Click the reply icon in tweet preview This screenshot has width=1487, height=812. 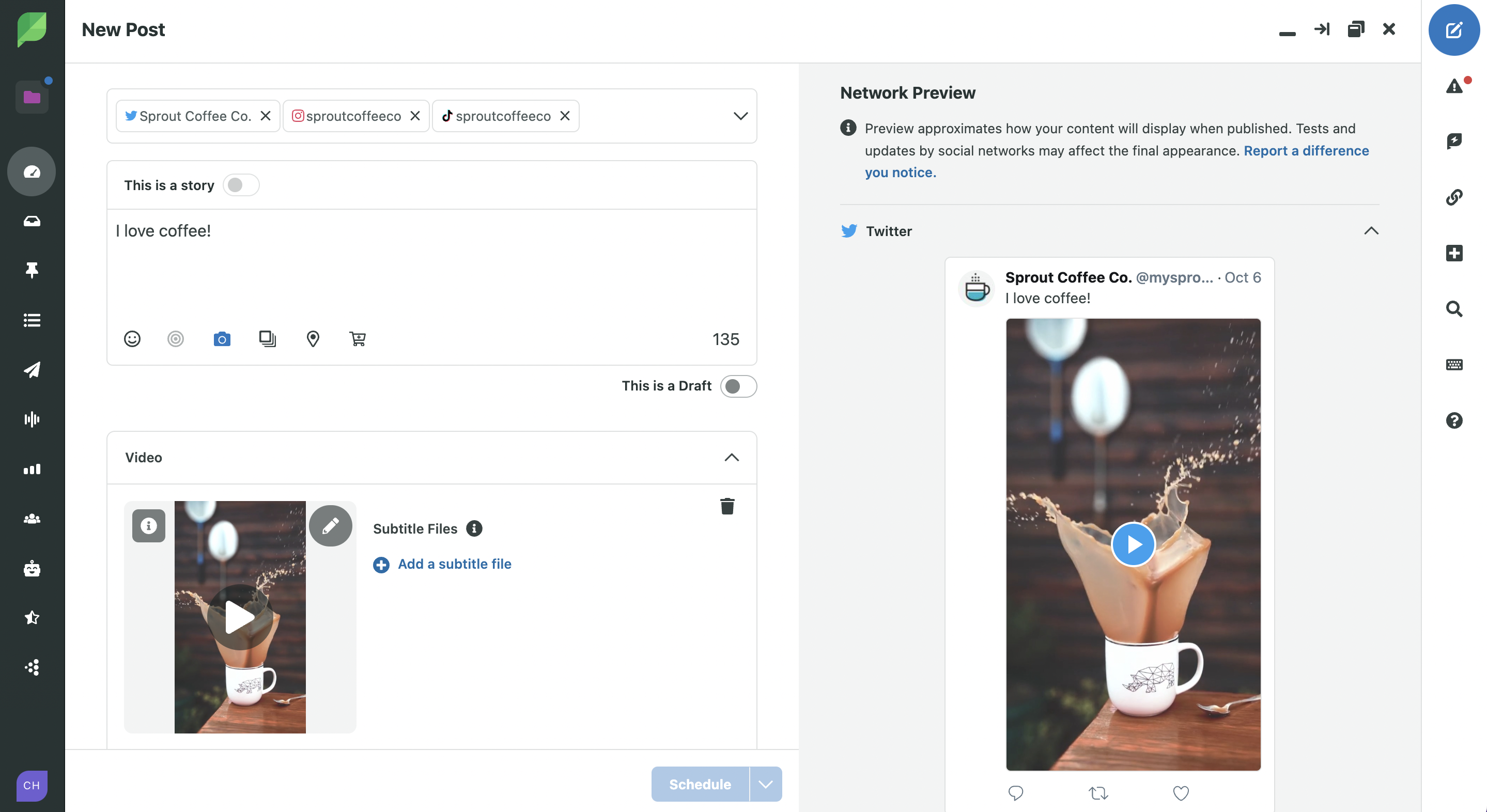(1015, 793)
